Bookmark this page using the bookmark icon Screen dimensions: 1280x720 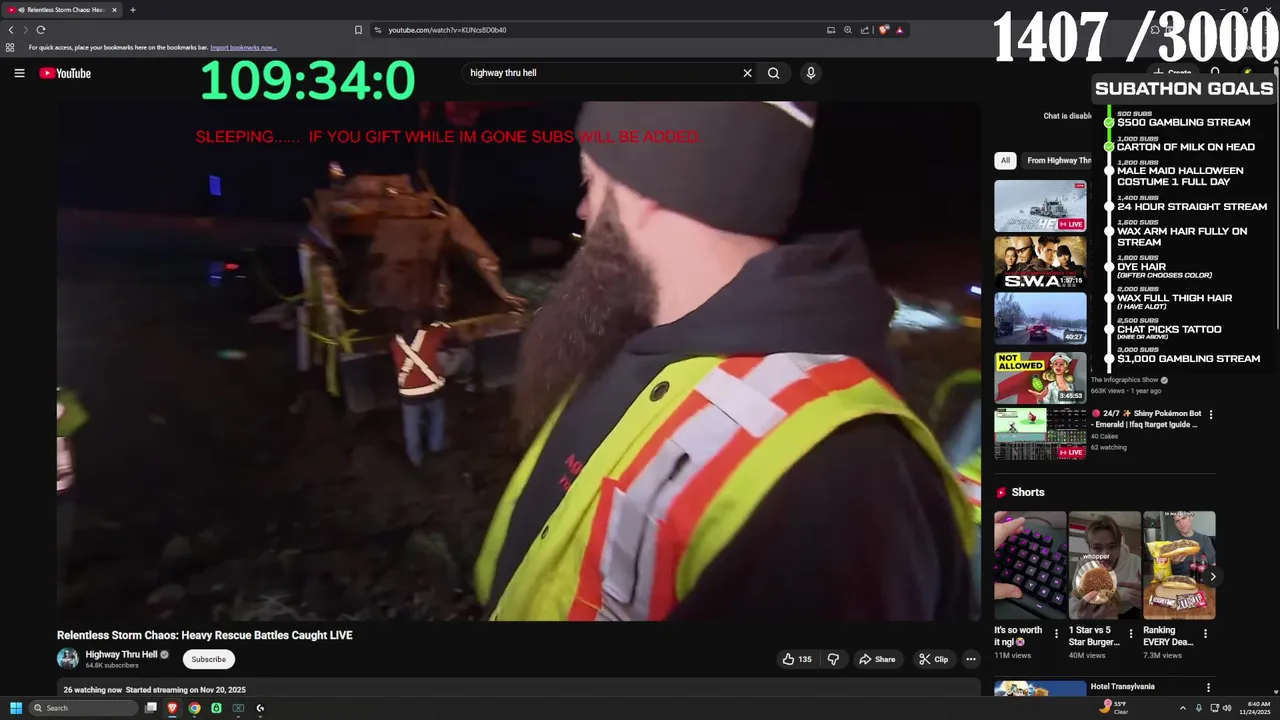click(358, 30)
